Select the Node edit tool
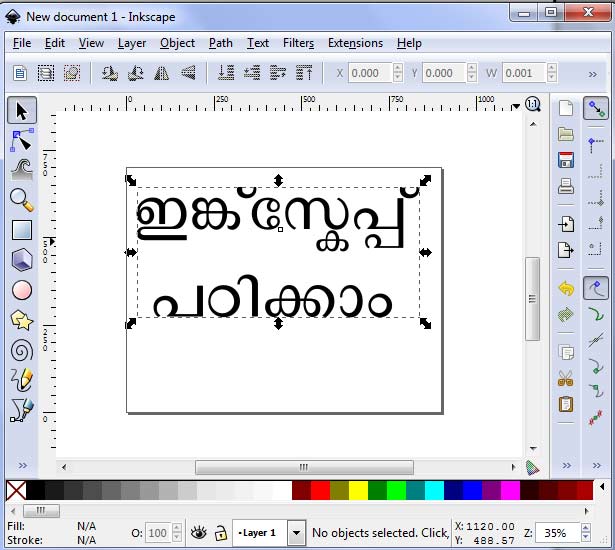Image resolution: width=615 pixels, height=550 pixels. pyautogui.click(x=22, y=140)
